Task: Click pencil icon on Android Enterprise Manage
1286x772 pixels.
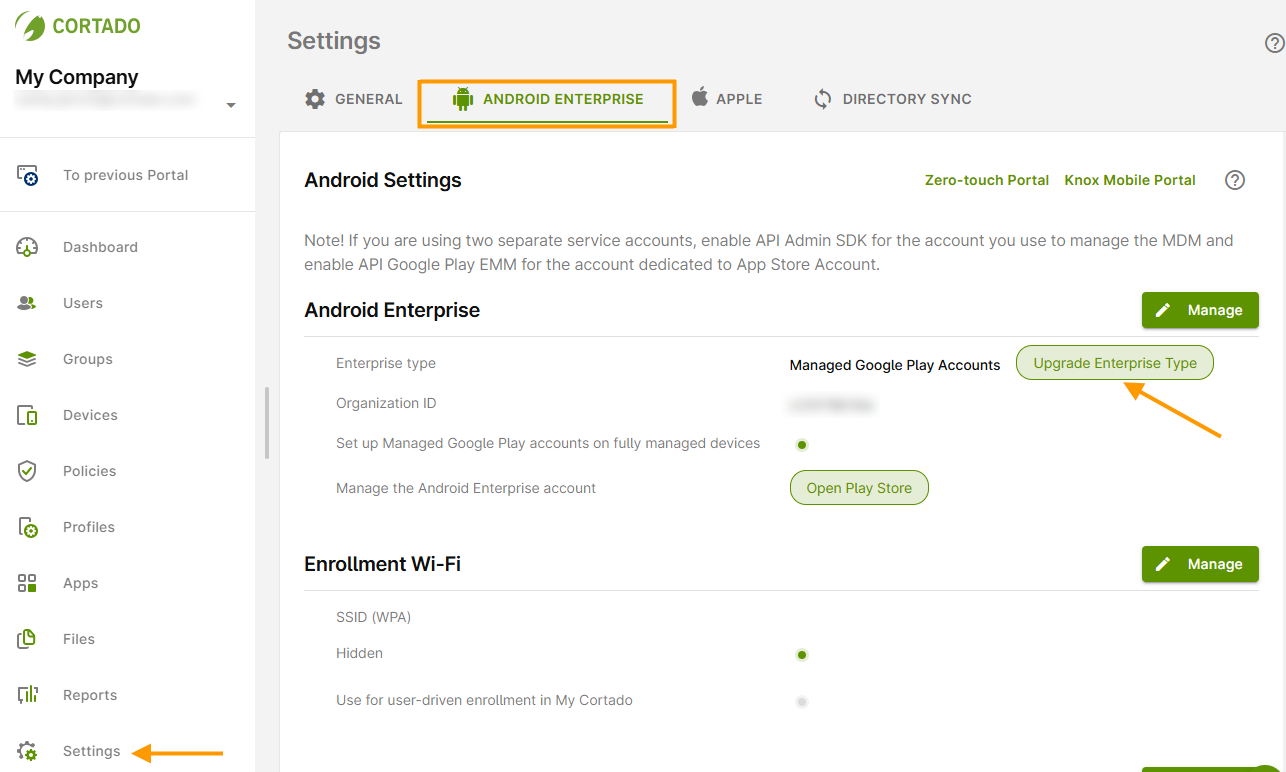Action: (x=1163, y=310)
